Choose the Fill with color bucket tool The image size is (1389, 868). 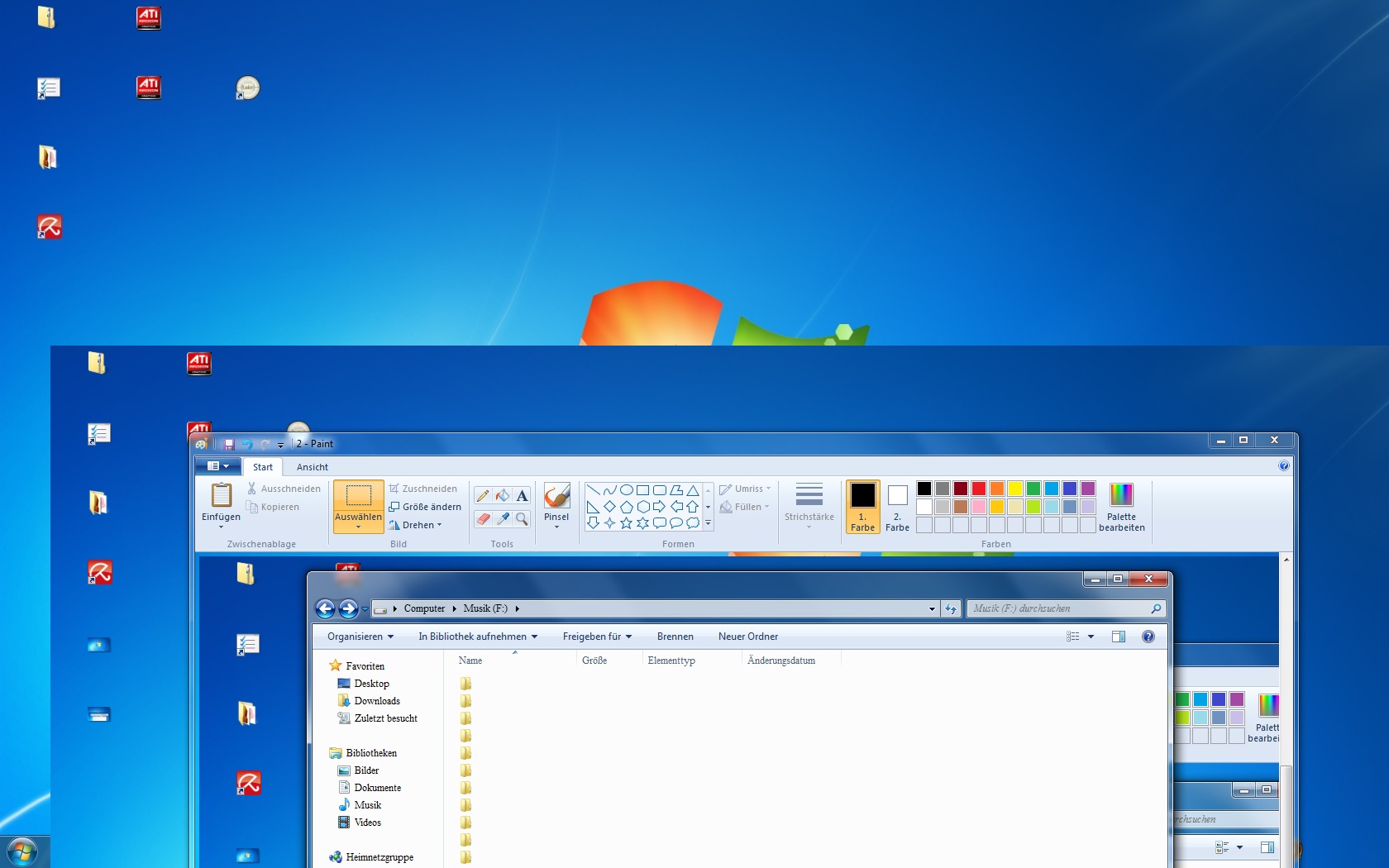[502, 496]
